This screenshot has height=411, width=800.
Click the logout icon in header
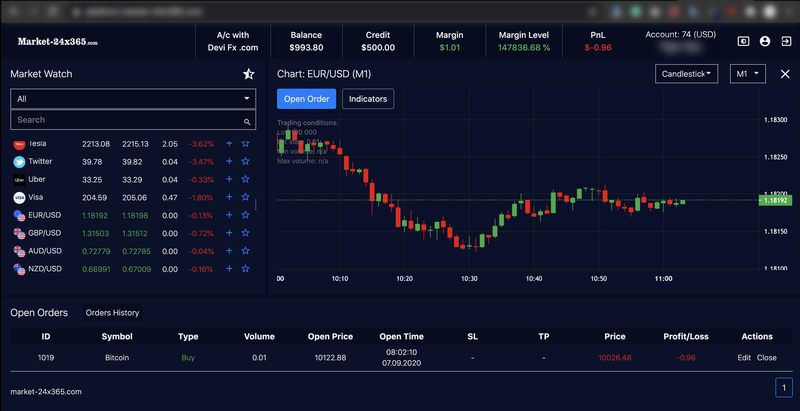coord(786,41)
